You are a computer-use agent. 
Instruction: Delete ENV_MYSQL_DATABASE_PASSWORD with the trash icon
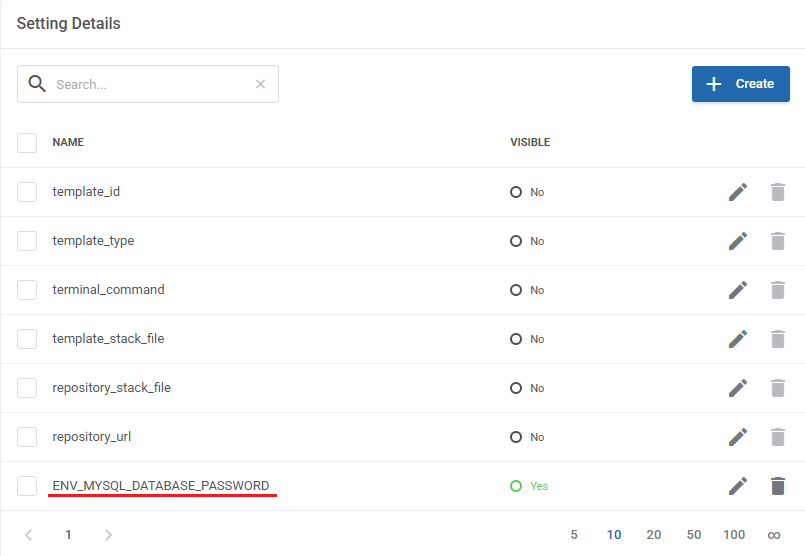778,486
